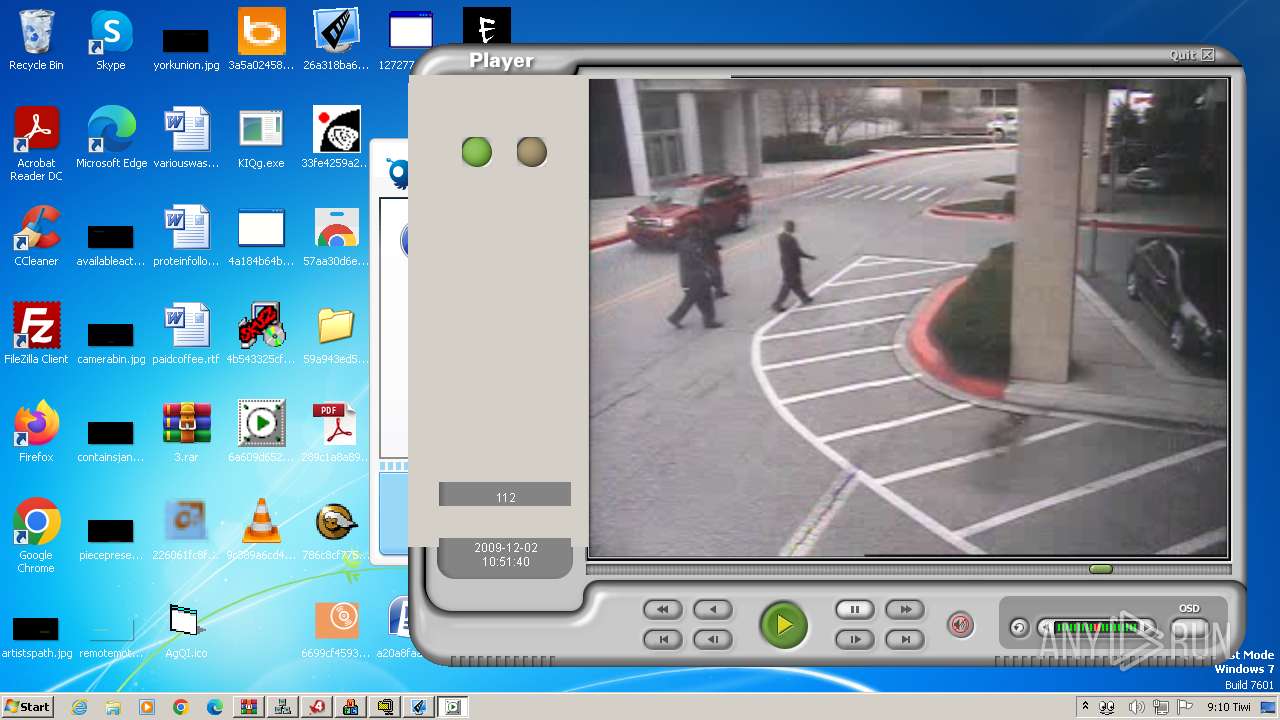Screen dimensions: 1280x720
Task: Select the 289c1a8a89 PDF file icon
Action: 336,432
